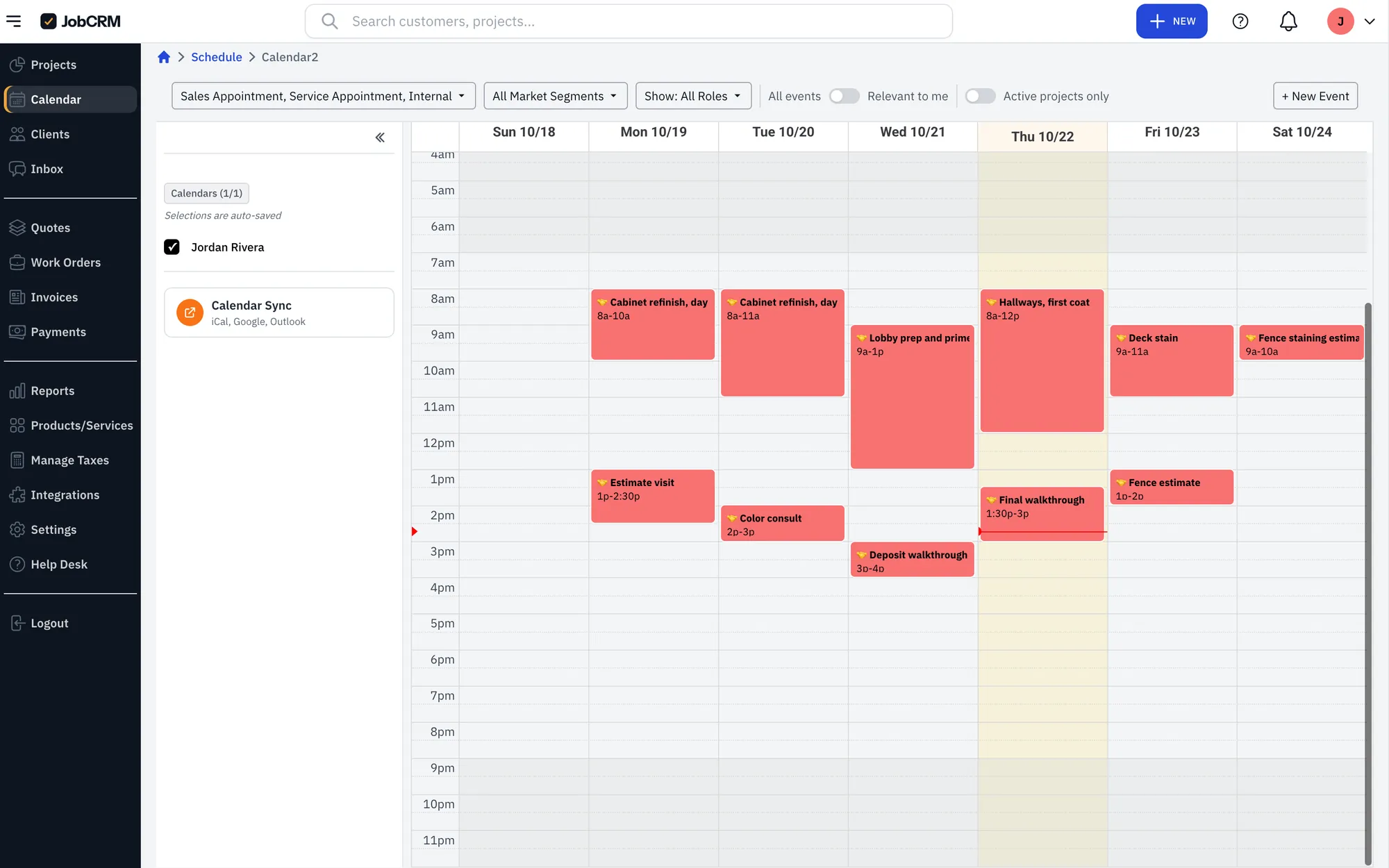
Task: Click the Products/Services sidebar icon
Action: (x=17, y=426)
